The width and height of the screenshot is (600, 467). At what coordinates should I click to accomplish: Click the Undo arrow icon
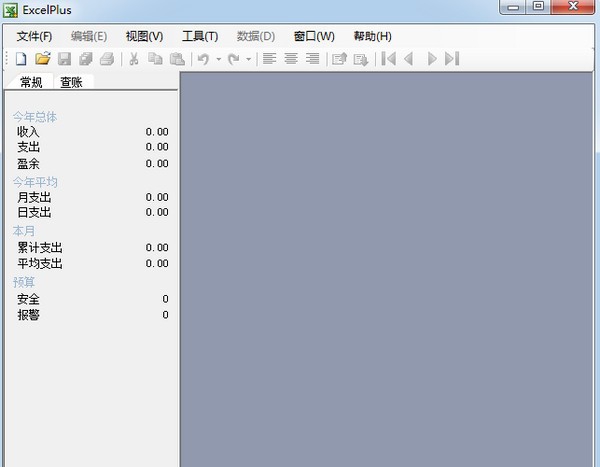203,59
